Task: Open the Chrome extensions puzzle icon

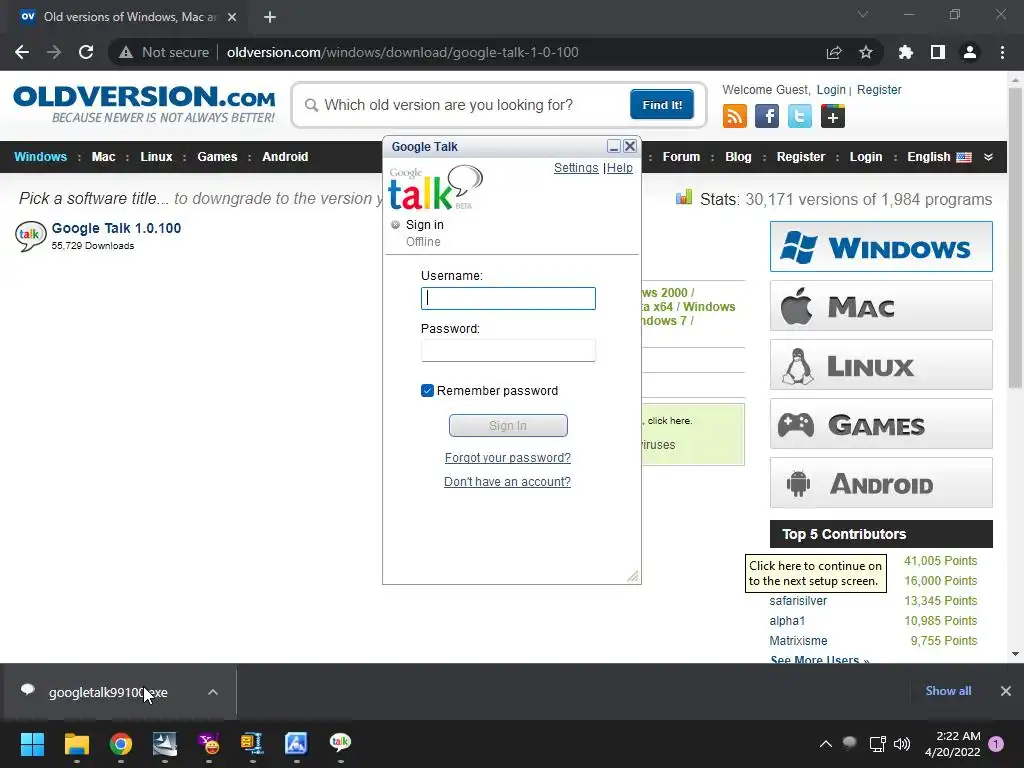Action: click(x=905, y=52)
